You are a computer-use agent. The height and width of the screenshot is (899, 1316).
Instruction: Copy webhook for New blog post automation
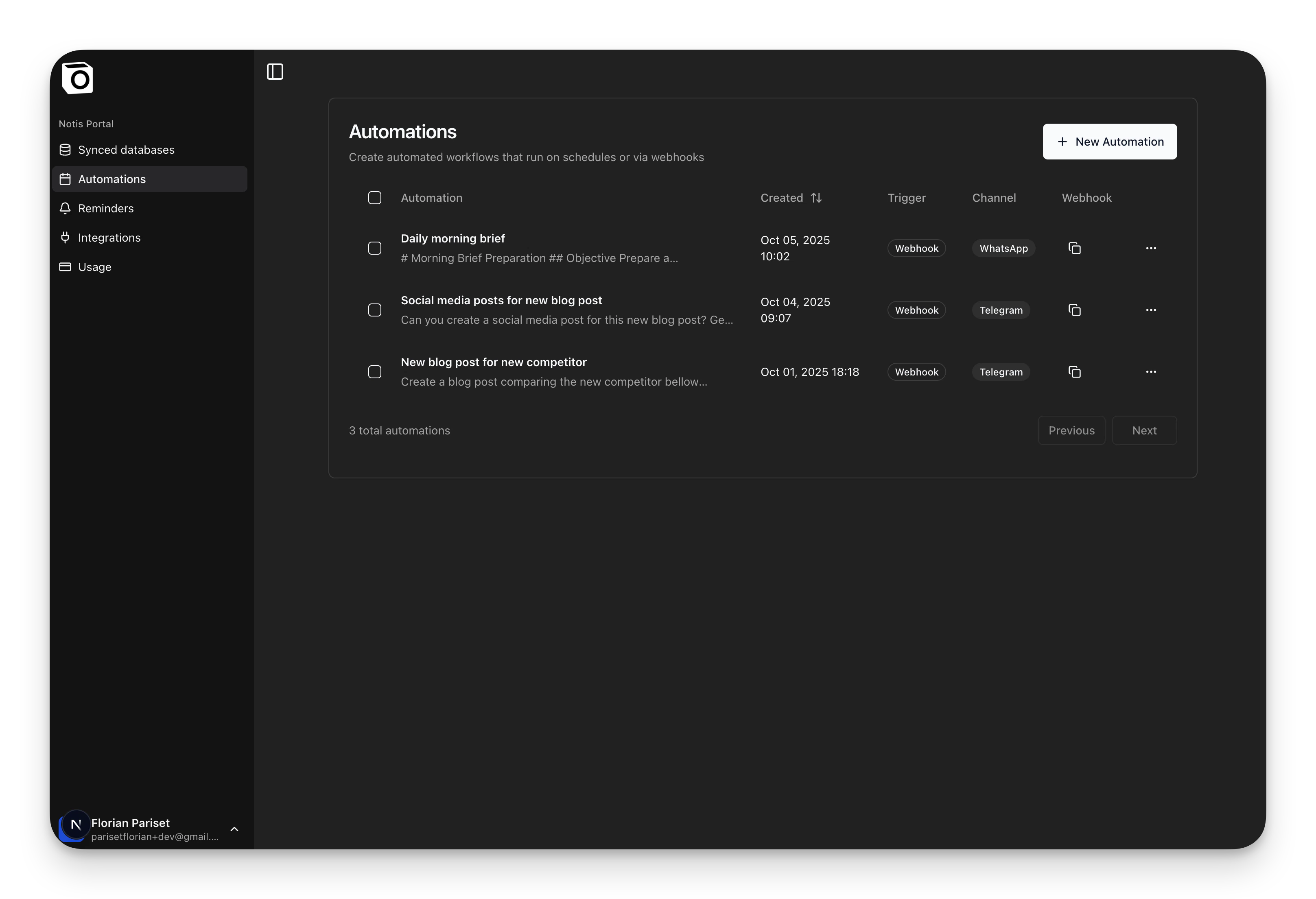coord(1074,372)
